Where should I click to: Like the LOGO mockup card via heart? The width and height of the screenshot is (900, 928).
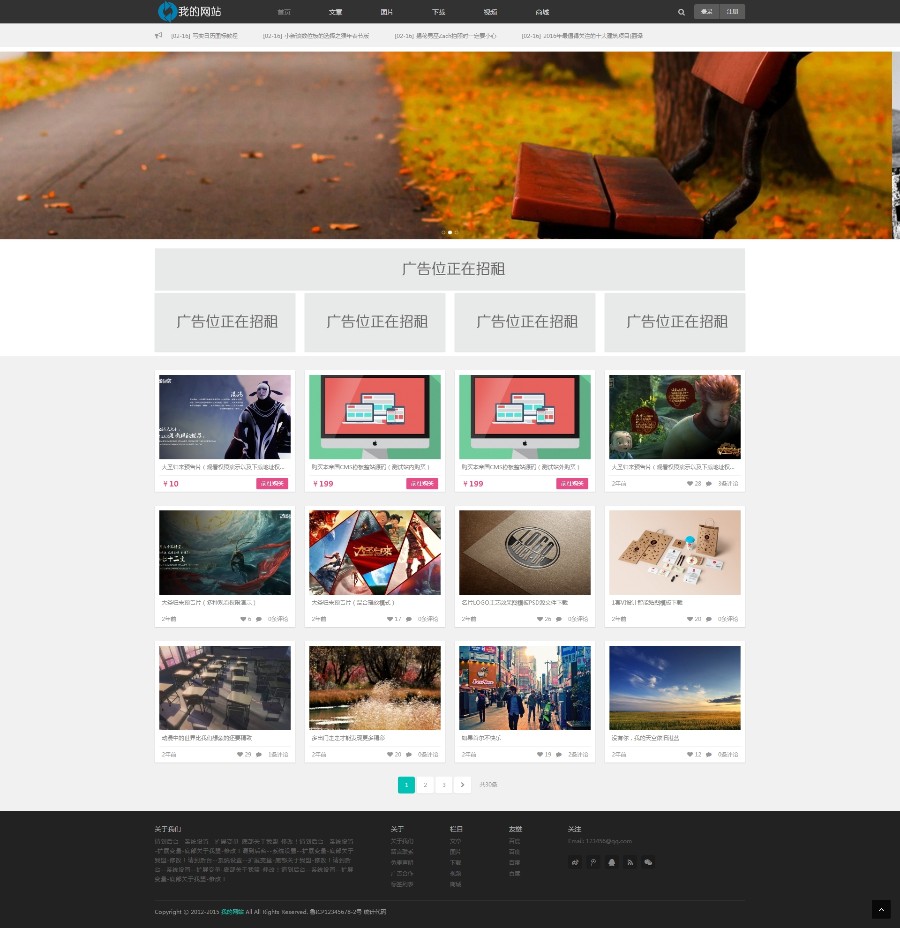pyautogui.click(x=540, y=619)
